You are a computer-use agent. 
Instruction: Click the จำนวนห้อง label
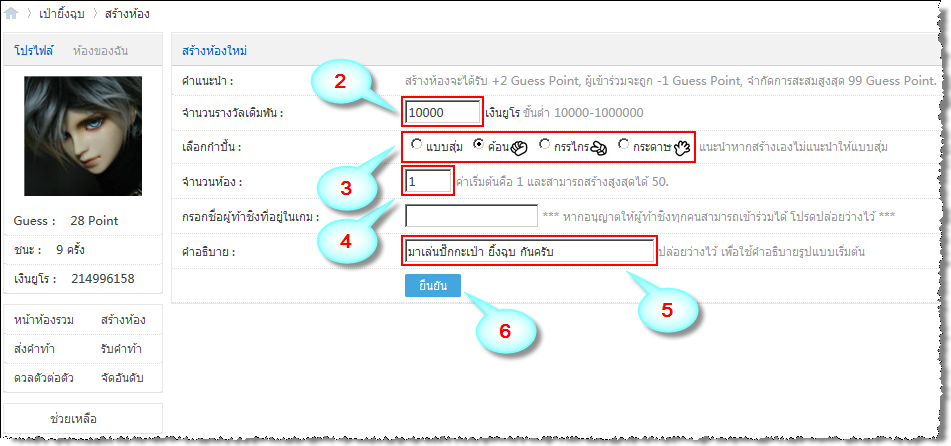tap(211, 181)
